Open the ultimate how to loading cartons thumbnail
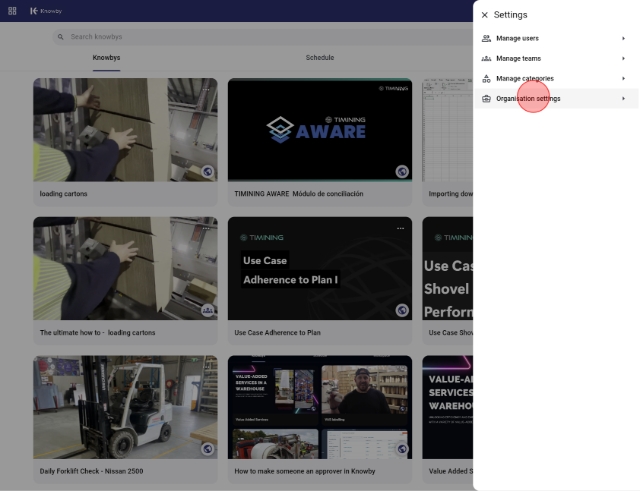The image size is (640, 491). point(125,269)
